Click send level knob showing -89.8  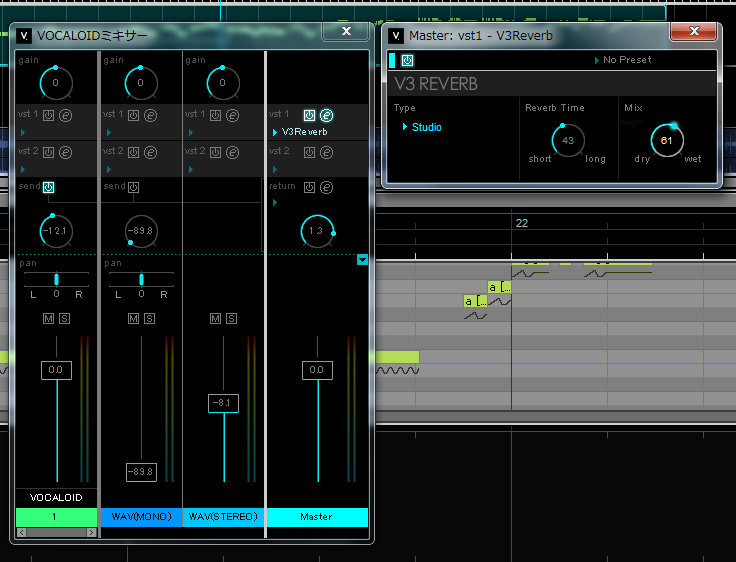(141, 231)
